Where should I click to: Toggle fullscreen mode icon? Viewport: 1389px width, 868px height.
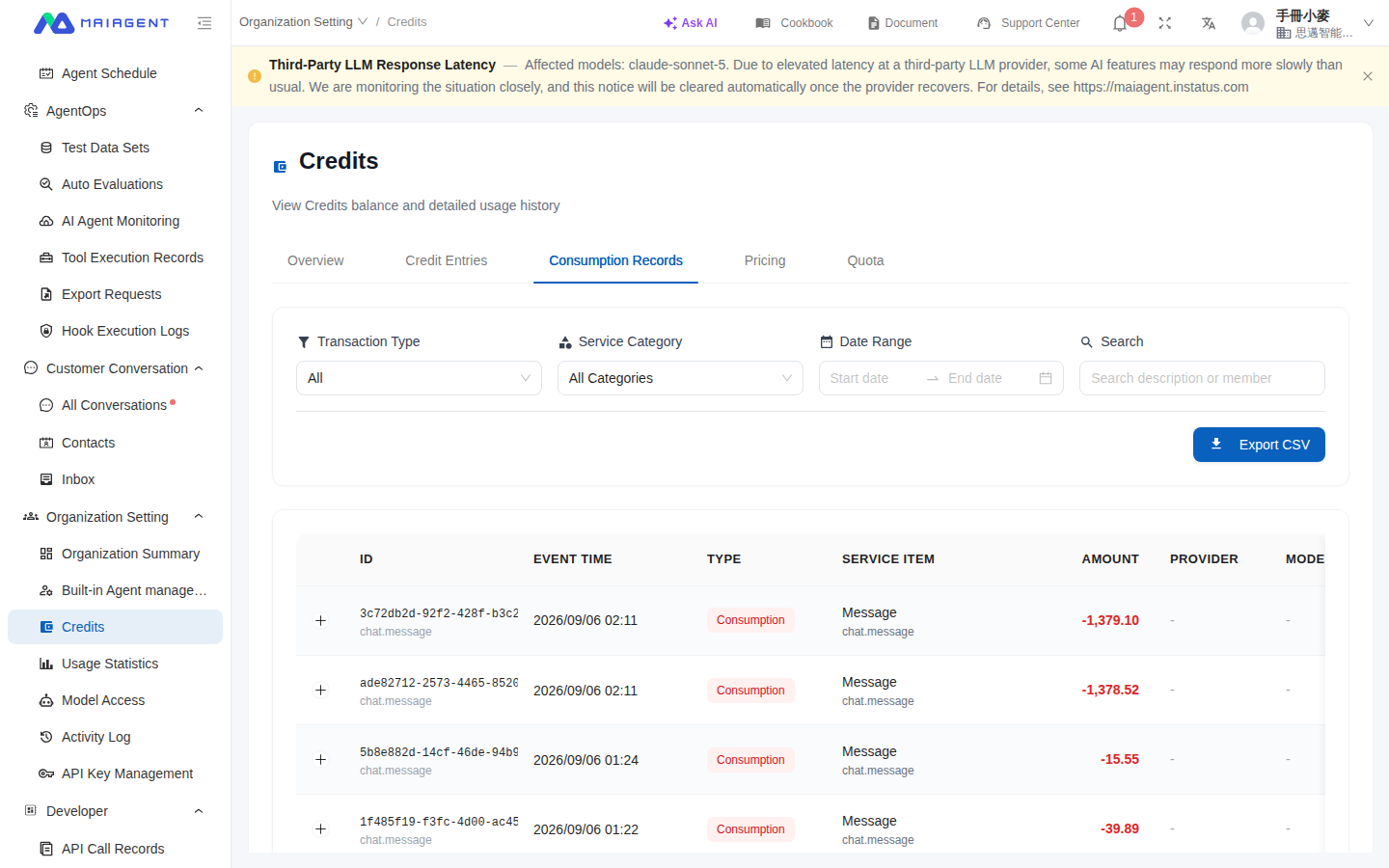click(1165, 23)
